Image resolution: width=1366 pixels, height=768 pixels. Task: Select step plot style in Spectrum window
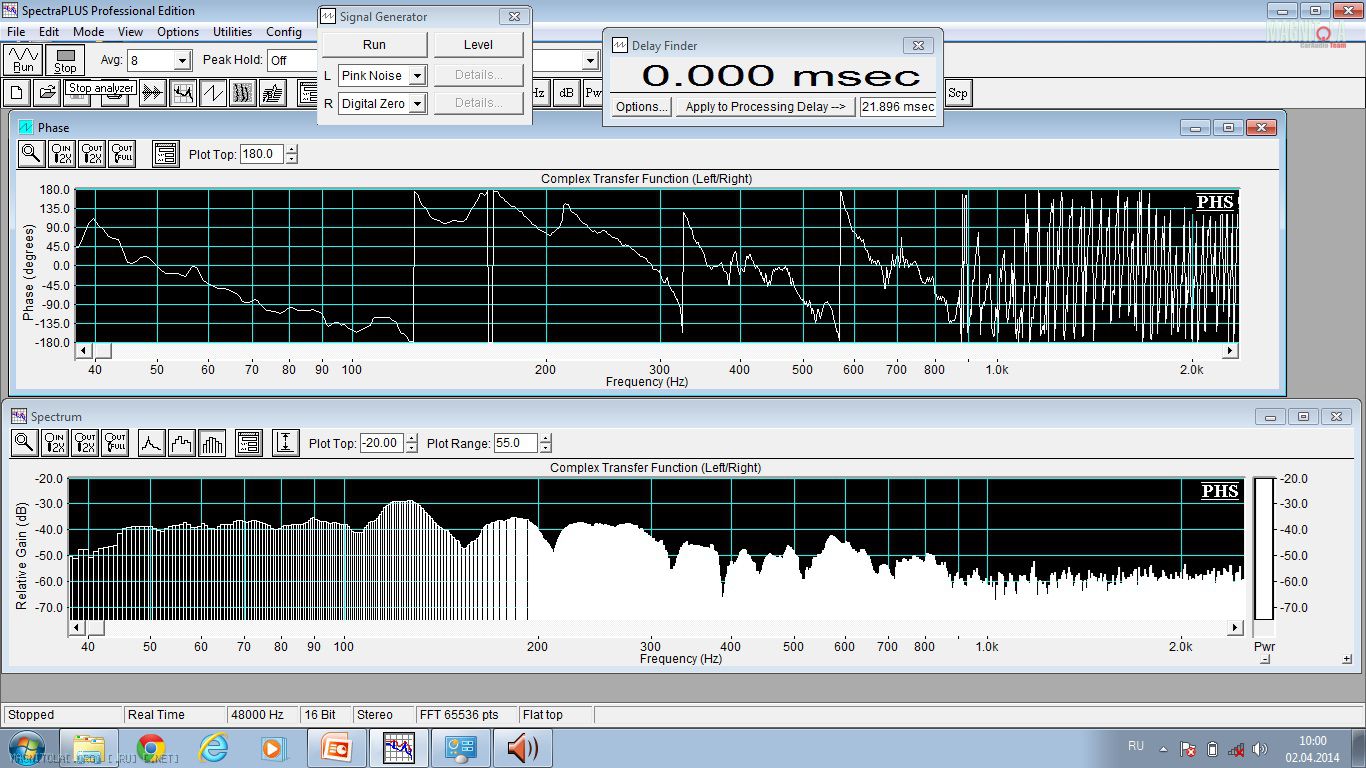(181, 442)
